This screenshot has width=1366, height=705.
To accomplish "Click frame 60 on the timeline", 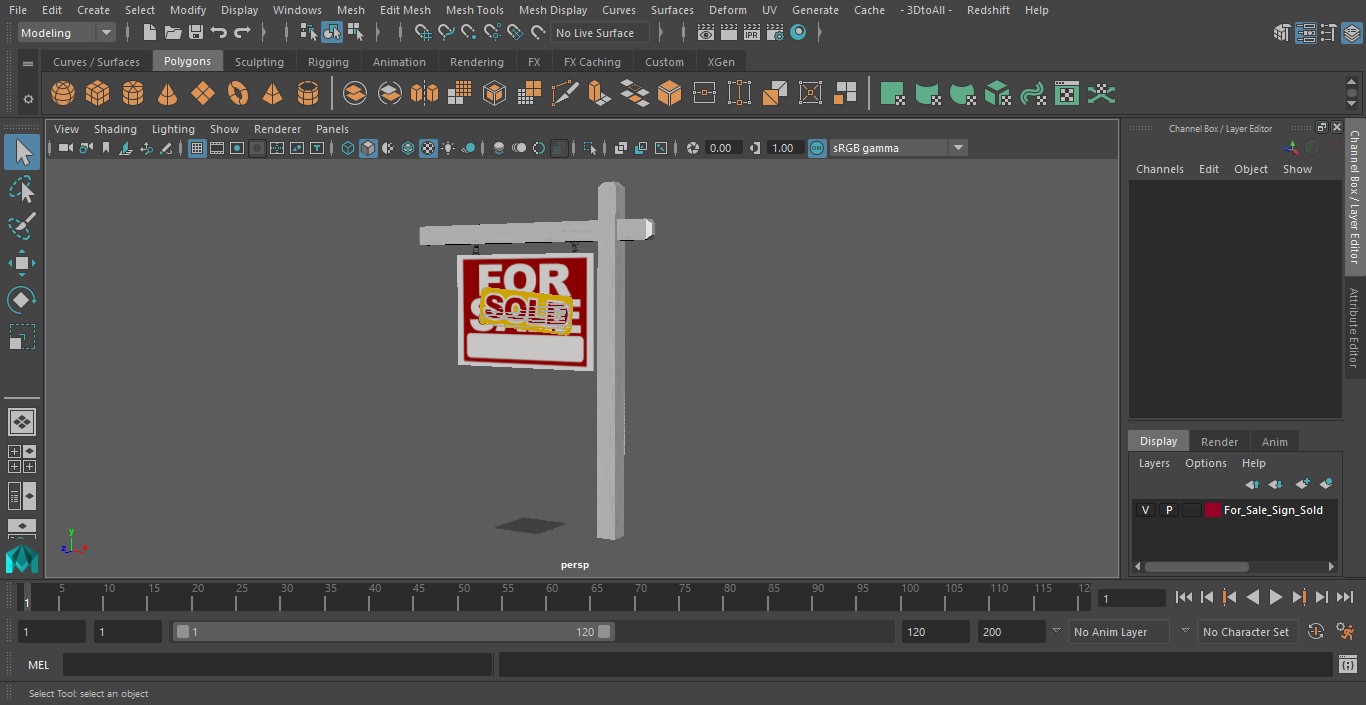I will (552, 597).
